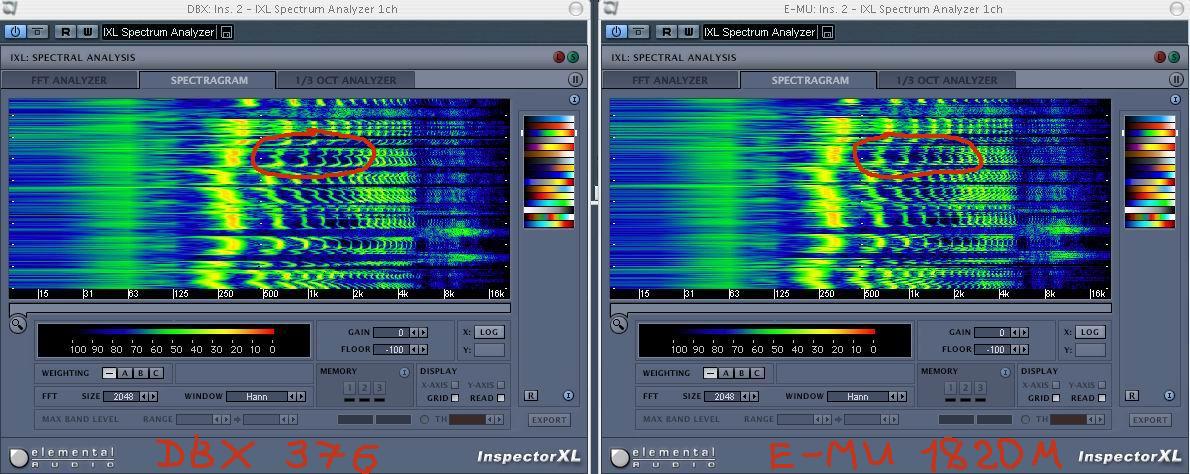The height and width of the screenshot is (474, 1190).
Task: Select weighting C in the E-MU window
Action: coord(756,373)
